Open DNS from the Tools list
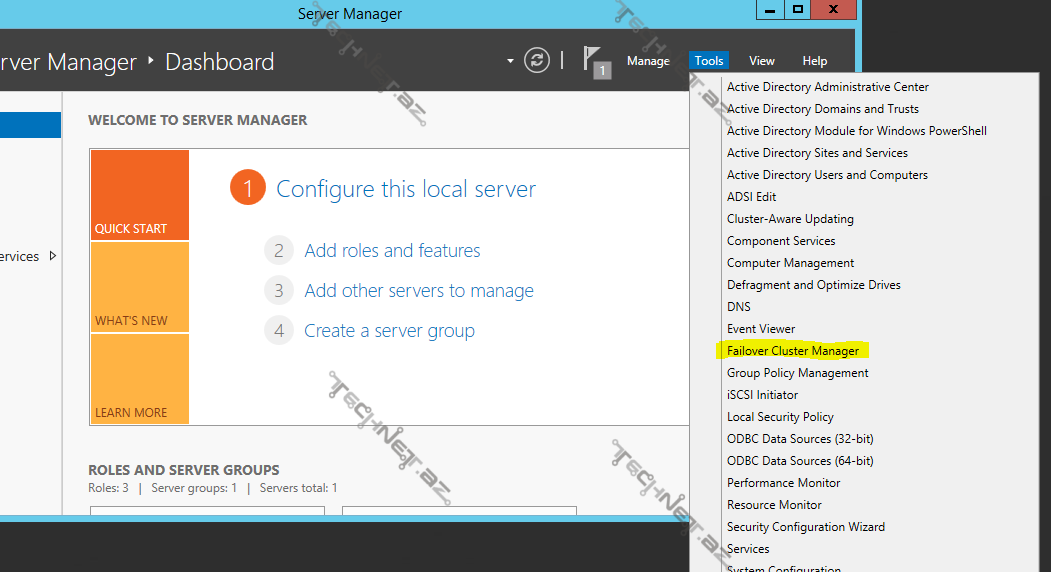Viewport: 1051px width, 572px height. [739, 307]
